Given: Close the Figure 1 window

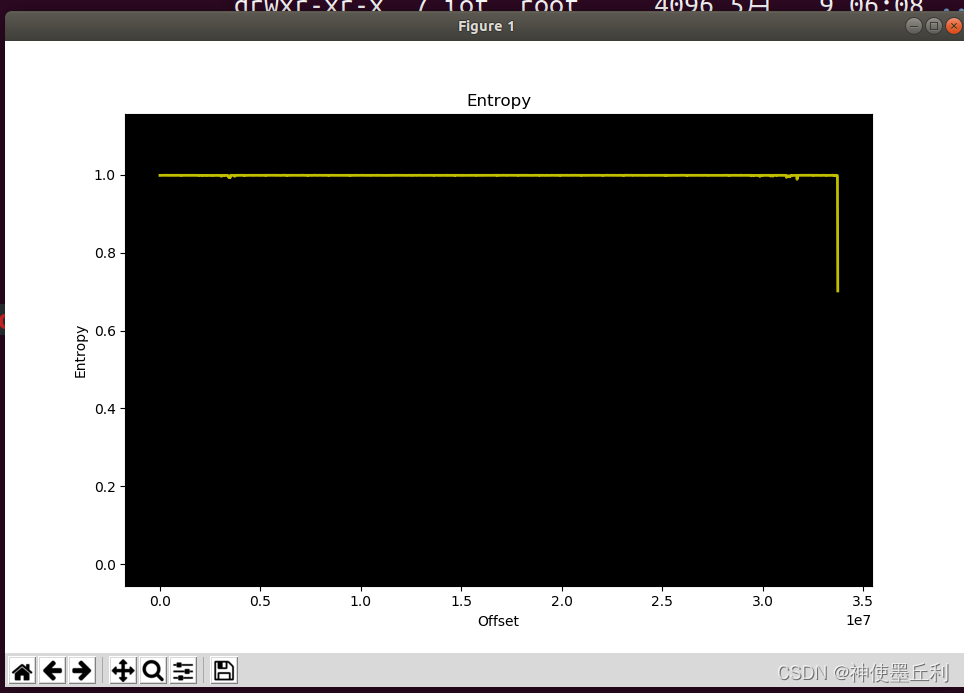Looking at the screenshot, I should click(954, 26).
